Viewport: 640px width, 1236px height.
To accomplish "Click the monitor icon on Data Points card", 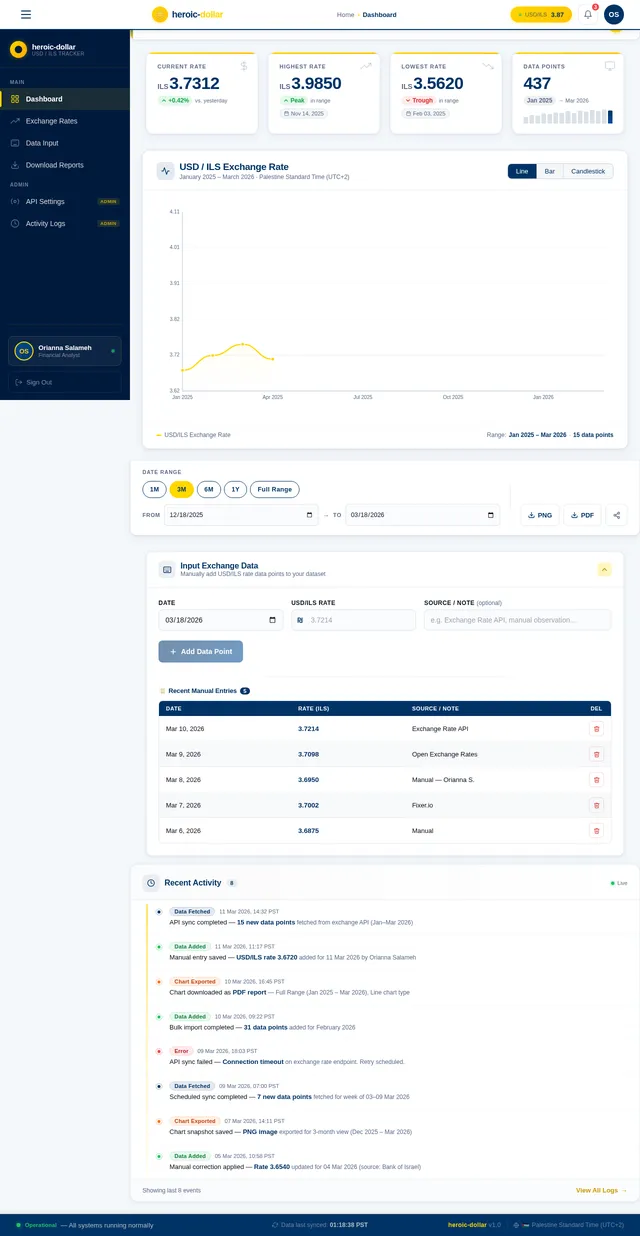I will tap(610, 66).
